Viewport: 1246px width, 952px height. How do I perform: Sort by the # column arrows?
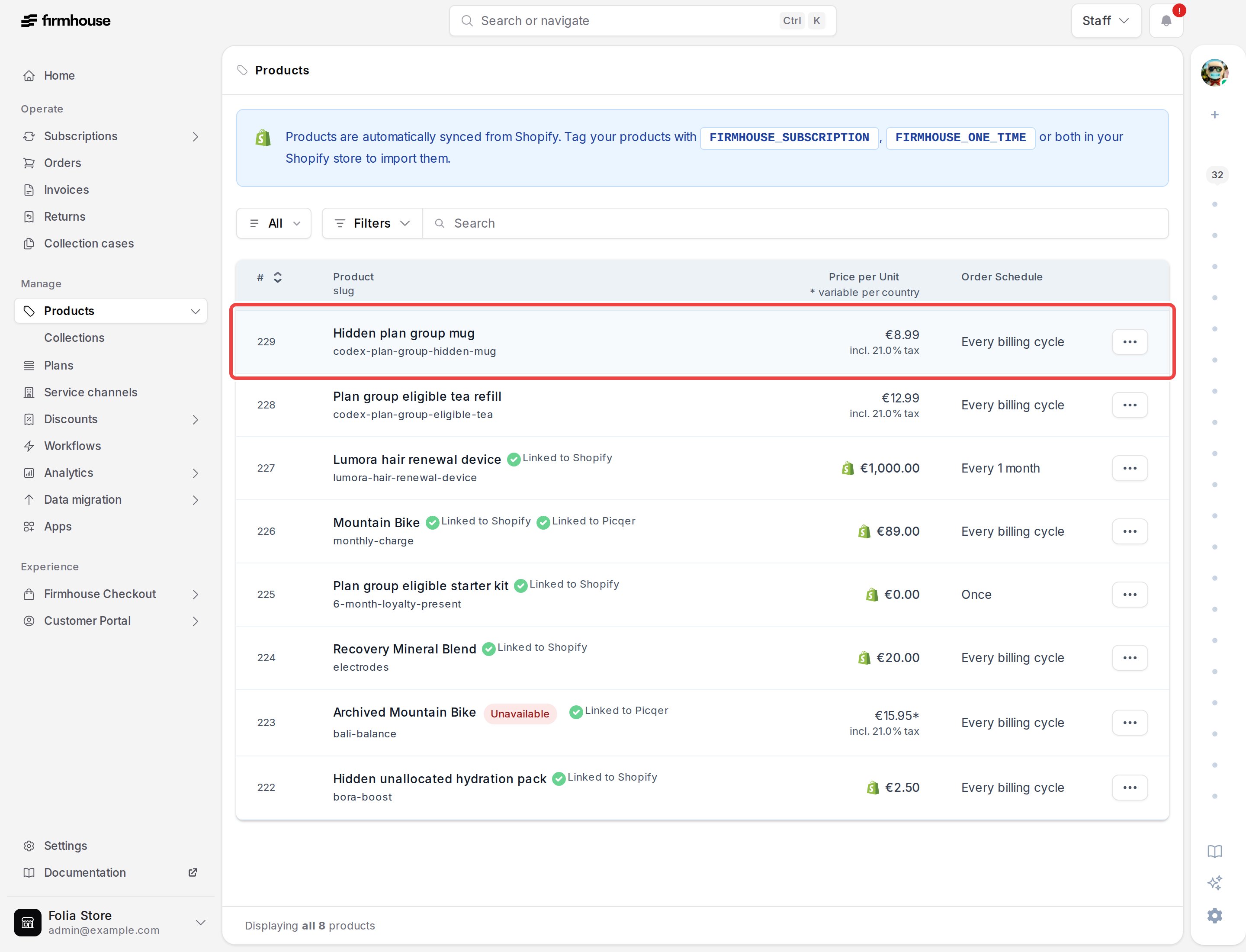coord(278,277)
